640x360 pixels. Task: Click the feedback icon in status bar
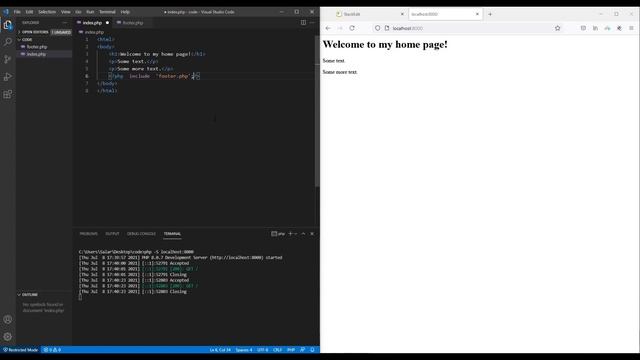click(302, 350)
